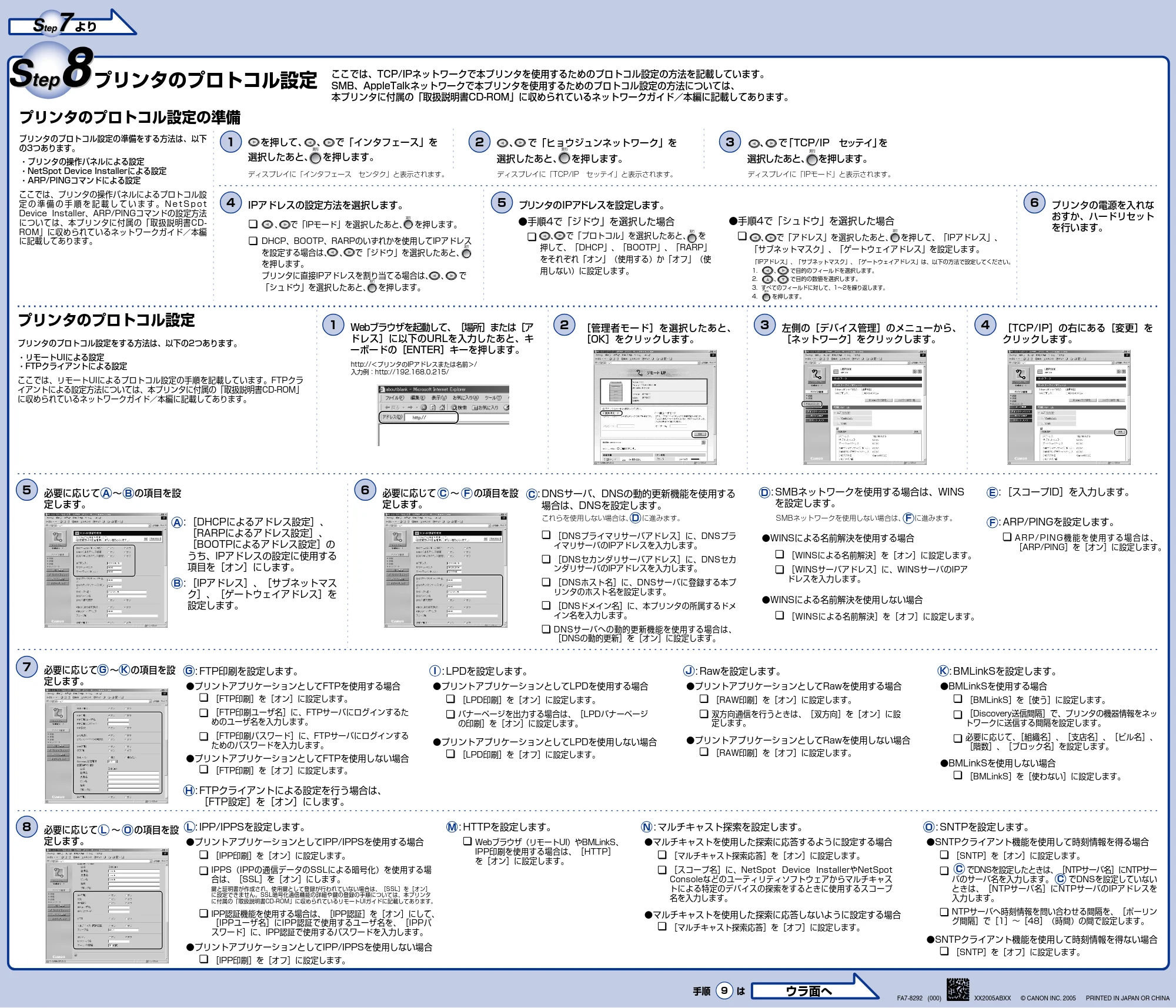Click the アドレス field containing http://
This screenshot has width=1176, height=1008.
tap(431, 417)
